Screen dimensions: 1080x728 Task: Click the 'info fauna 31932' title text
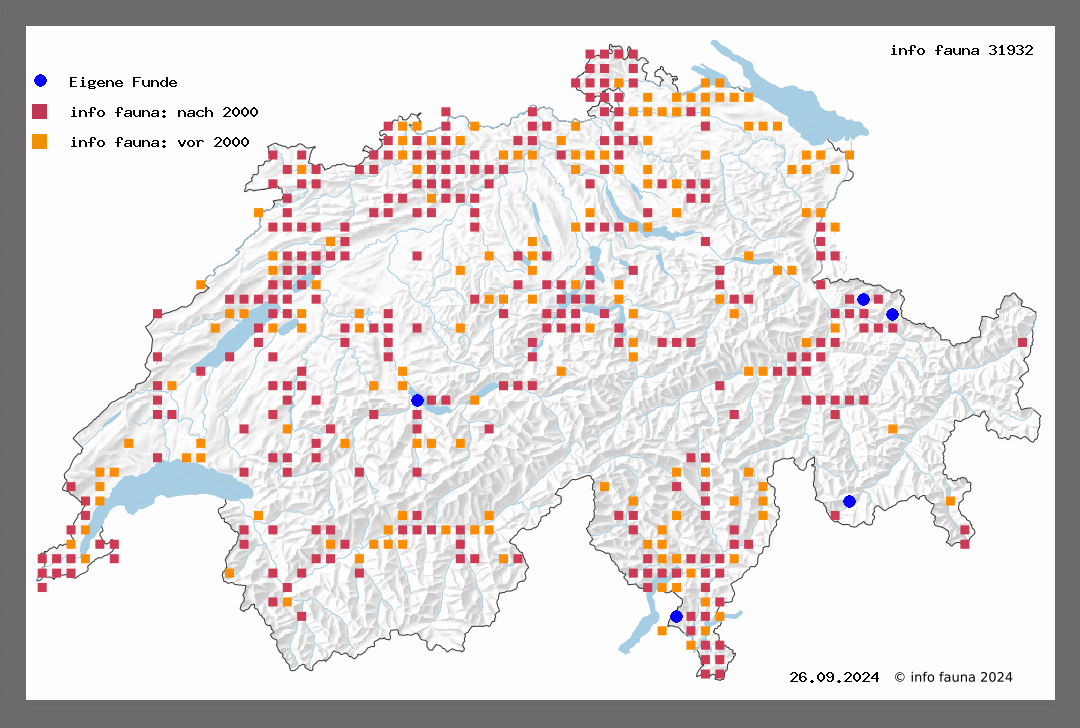point(961,50)
